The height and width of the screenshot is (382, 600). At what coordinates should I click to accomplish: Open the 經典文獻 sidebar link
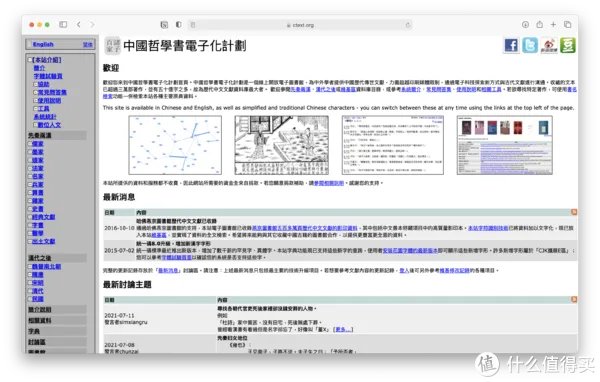[x=44, y=217]
